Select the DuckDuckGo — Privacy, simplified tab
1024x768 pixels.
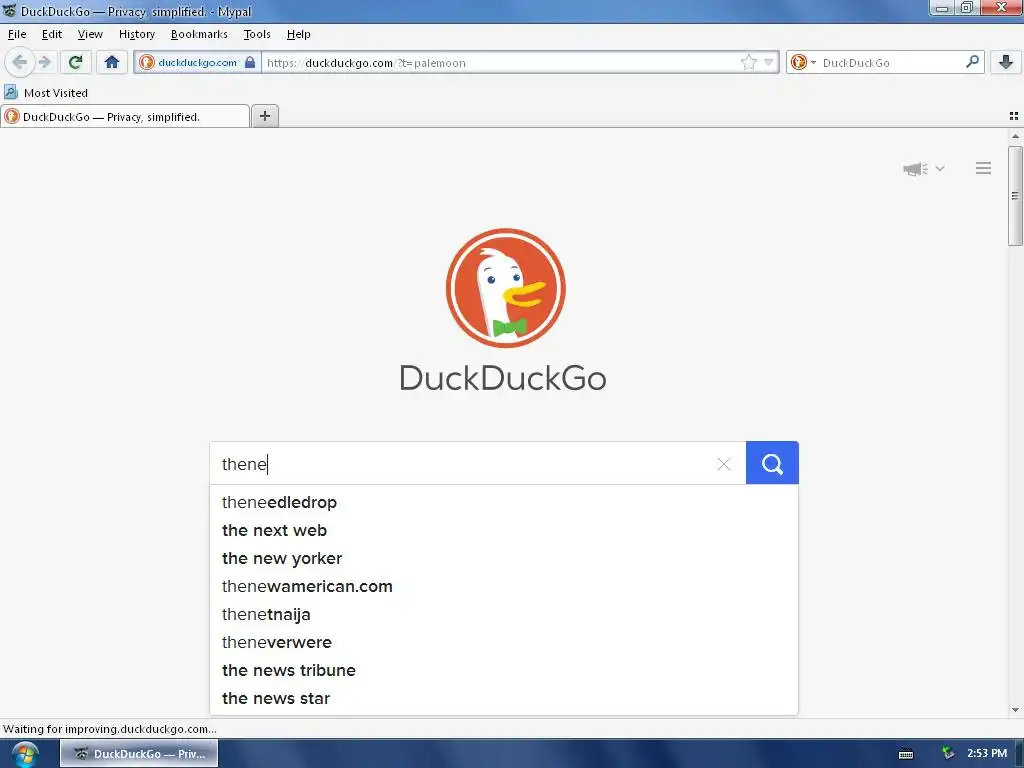coord(124,117)
